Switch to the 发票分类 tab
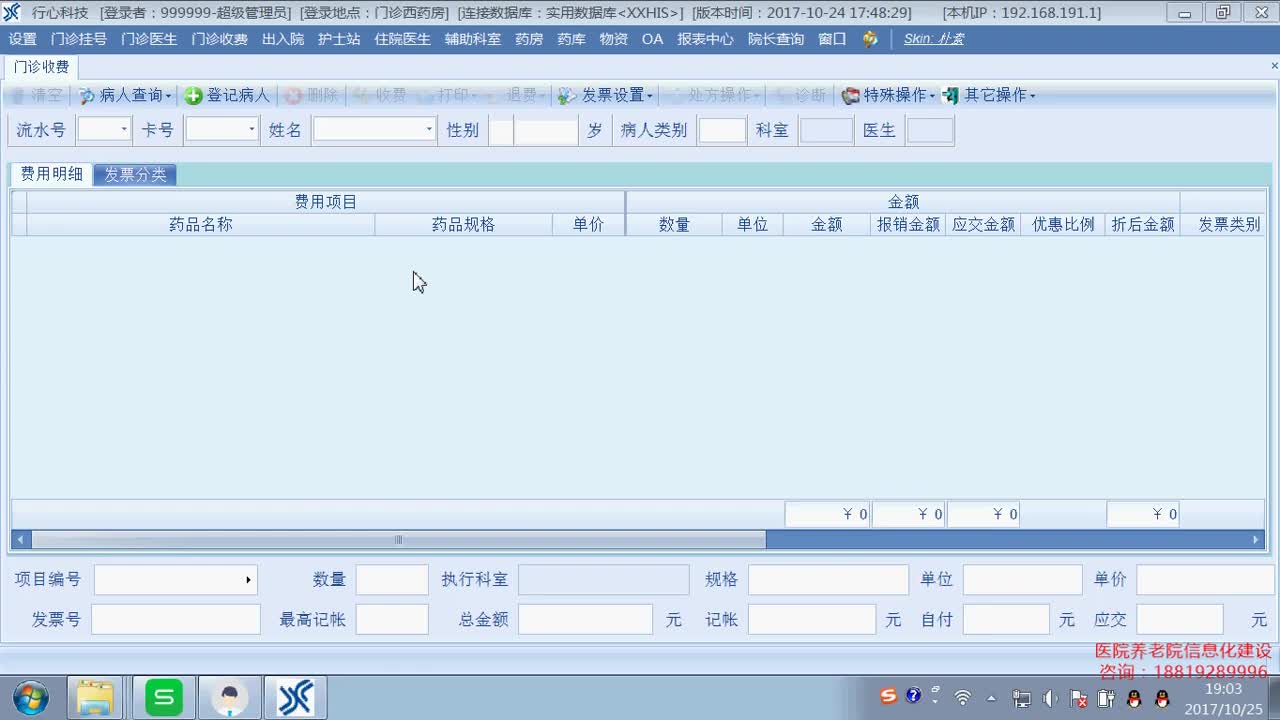The height and width of the screenshot is (720, 1280). point(135,173)
